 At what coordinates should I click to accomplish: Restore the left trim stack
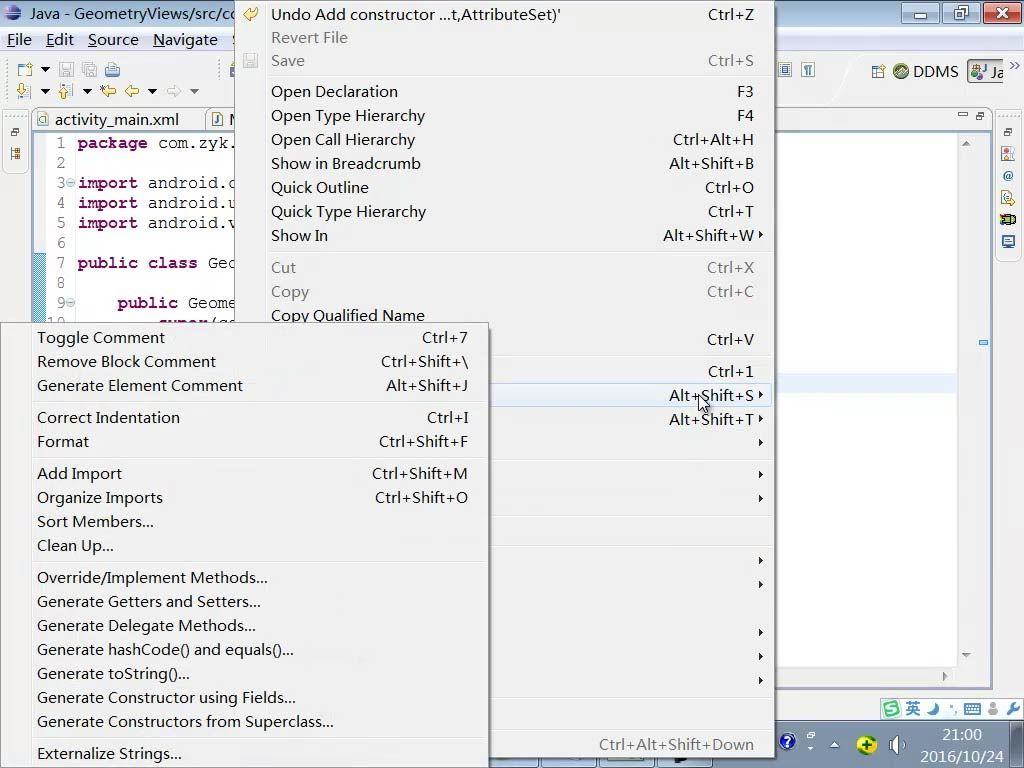point(15,132)
